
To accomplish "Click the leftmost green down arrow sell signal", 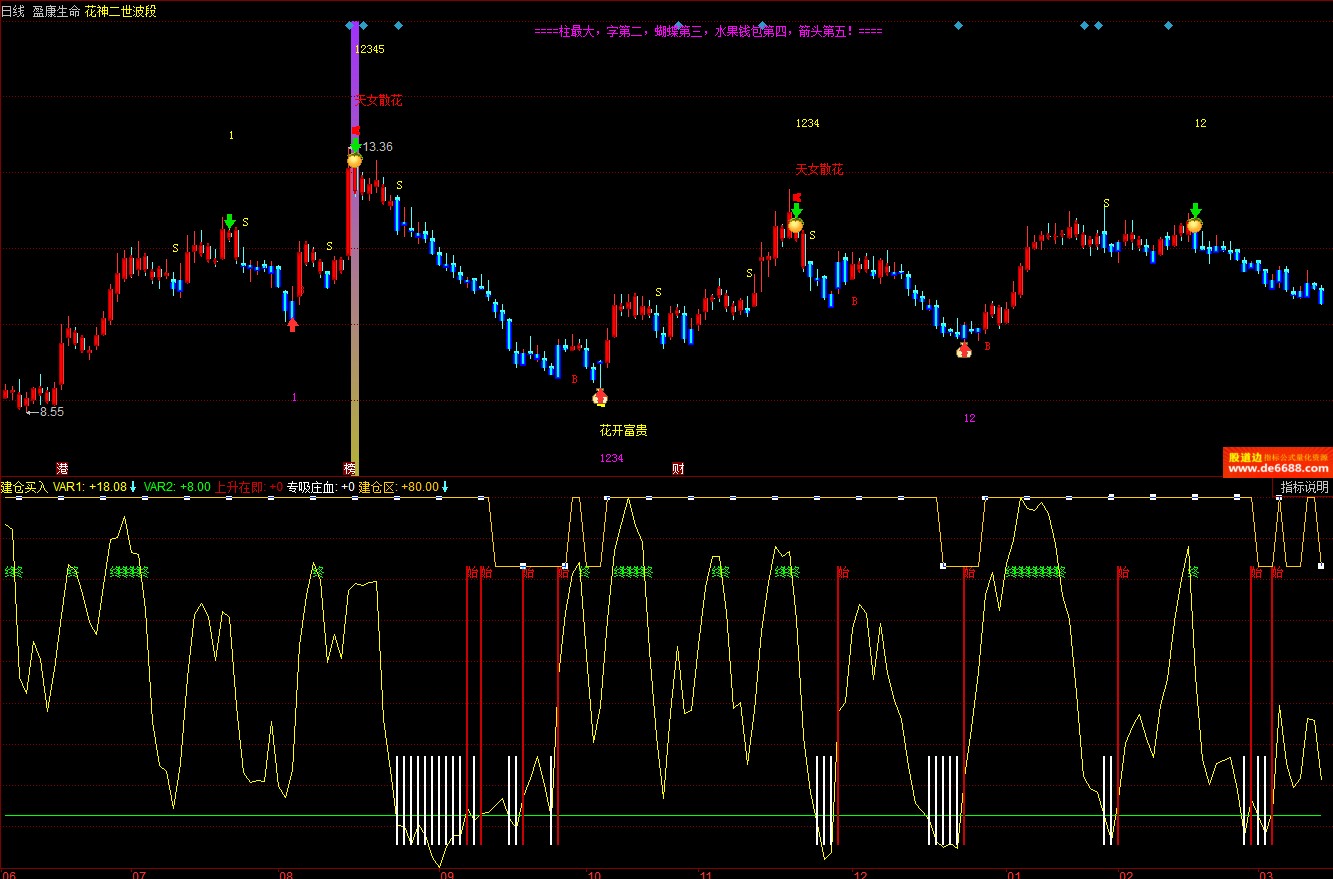I will coord(230,221).
